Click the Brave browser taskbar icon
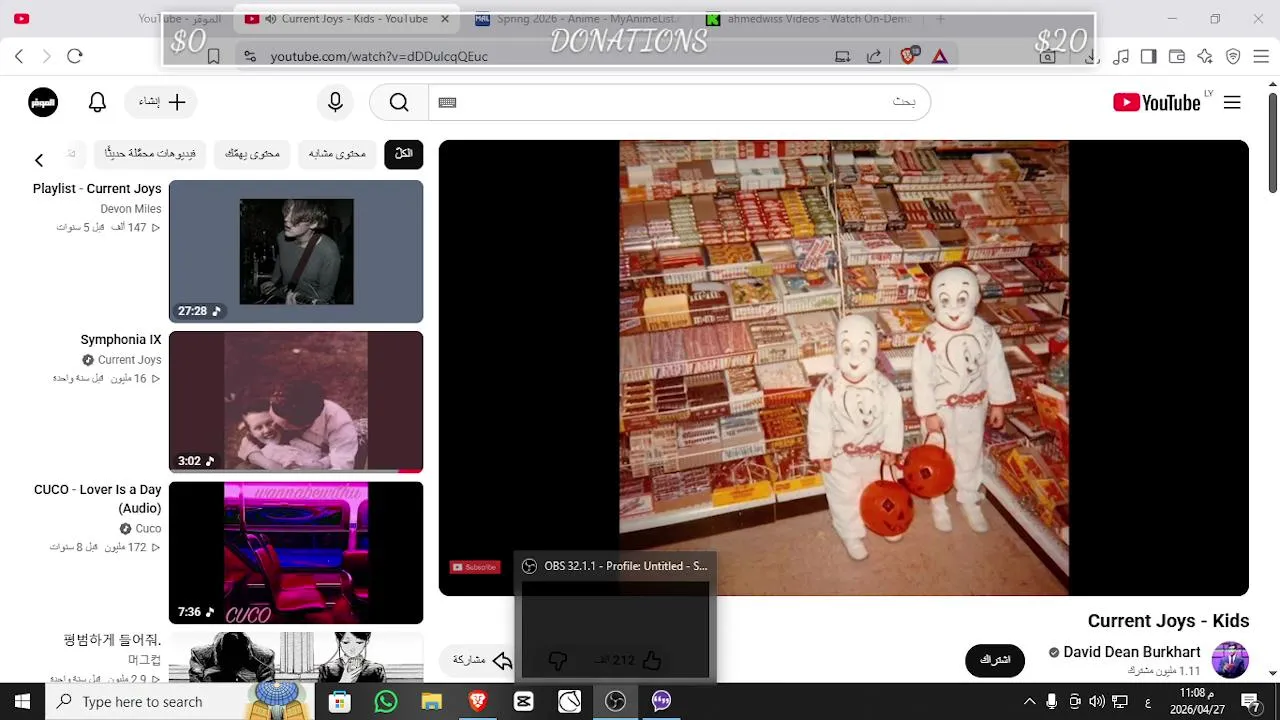The image size is (1280, 720). coord(477,701)
